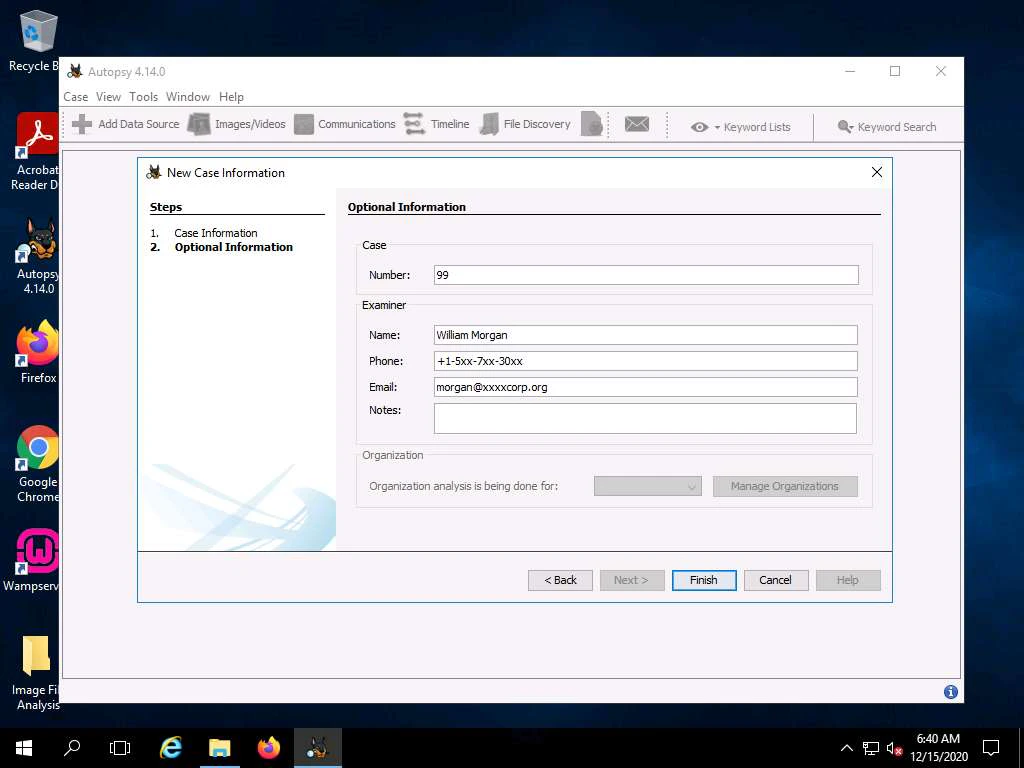Launch the File Discovery tool
This screenshot has width=1024, height=768.
(525, 124)
